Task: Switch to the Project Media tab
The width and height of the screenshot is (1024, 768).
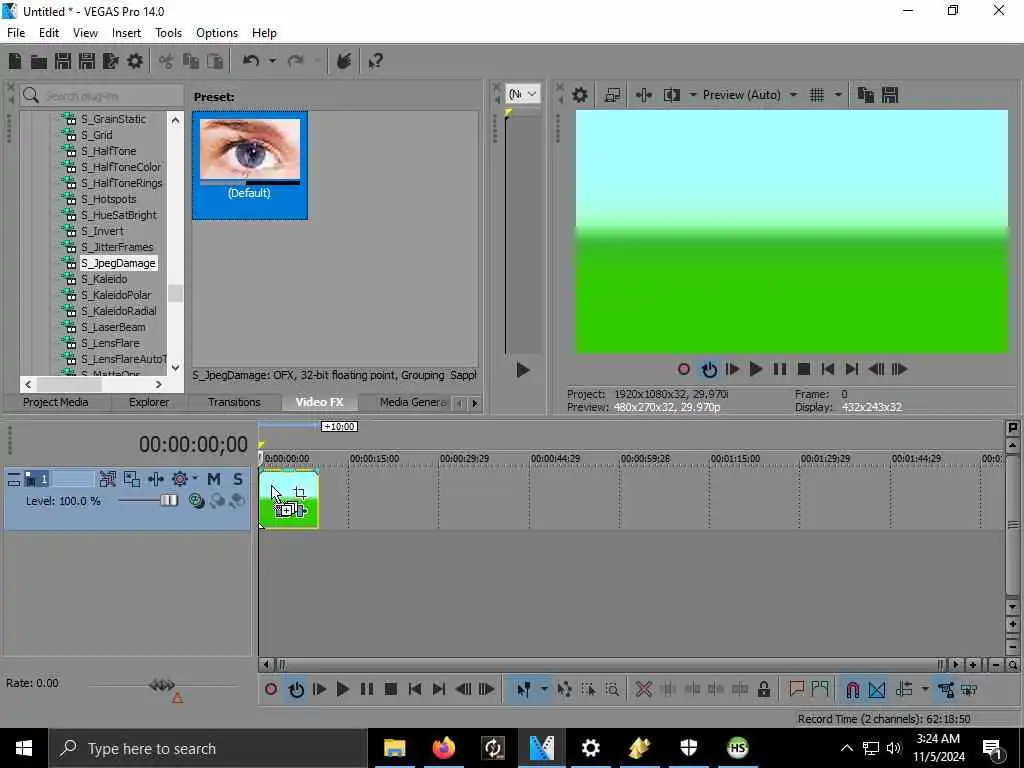Action: pos(56,402)
